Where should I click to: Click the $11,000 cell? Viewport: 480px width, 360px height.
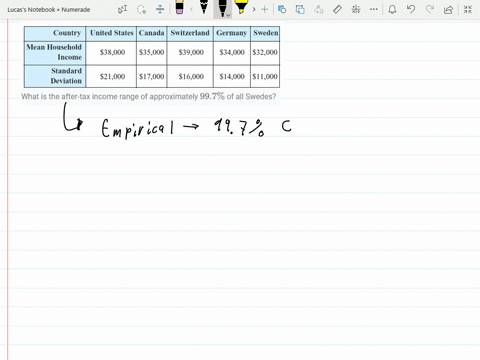[x=265, y=76]
